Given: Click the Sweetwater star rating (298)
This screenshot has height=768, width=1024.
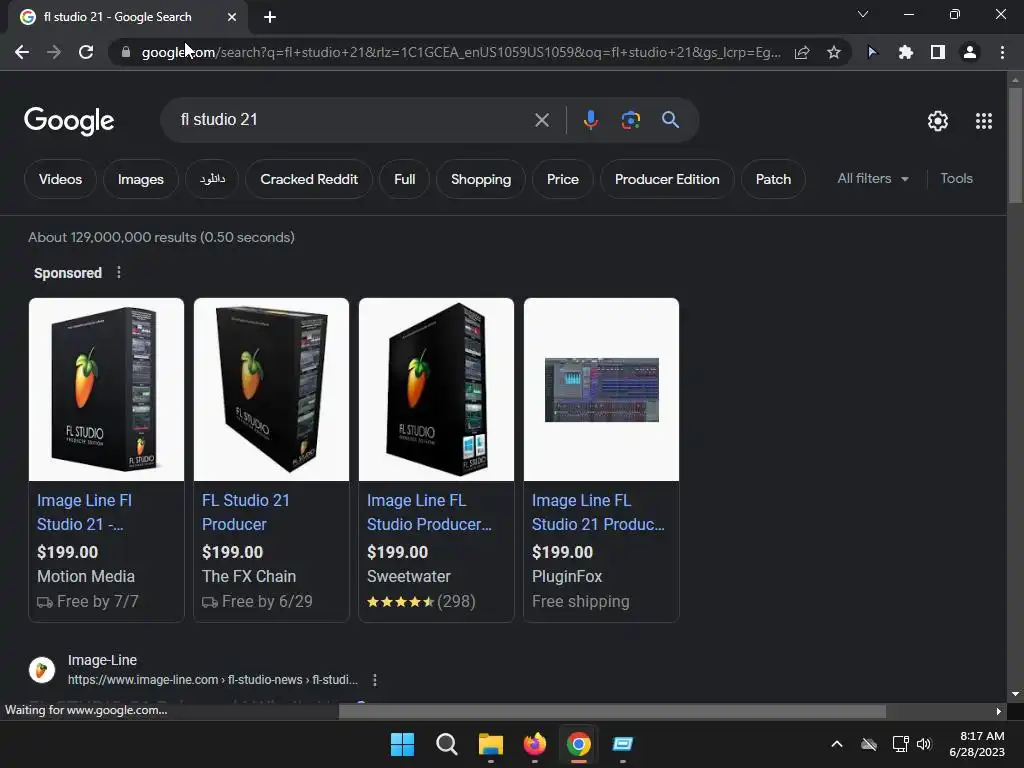Looking at the screenshot, I should (421, 601).
